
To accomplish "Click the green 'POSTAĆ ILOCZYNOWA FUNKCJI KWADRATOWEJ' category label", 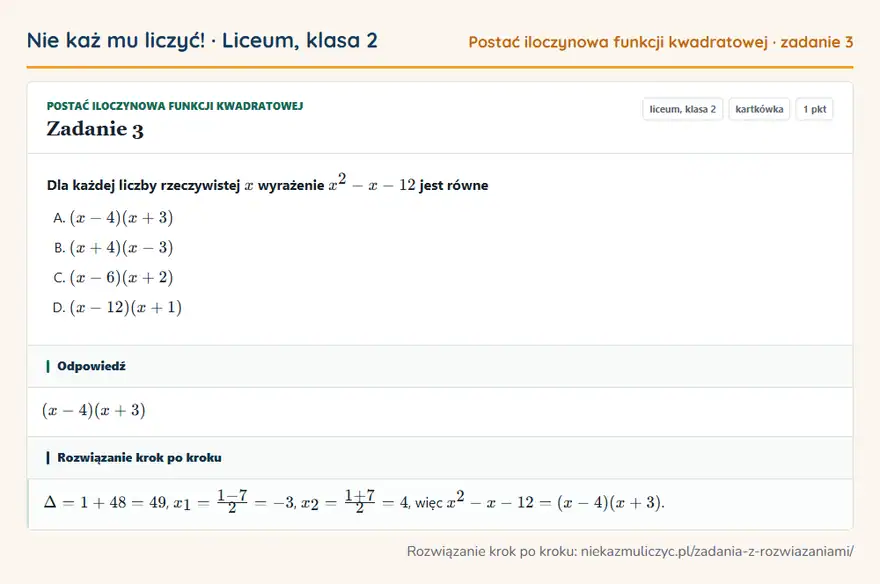I will pyautogui.click(x=175, y=106).
